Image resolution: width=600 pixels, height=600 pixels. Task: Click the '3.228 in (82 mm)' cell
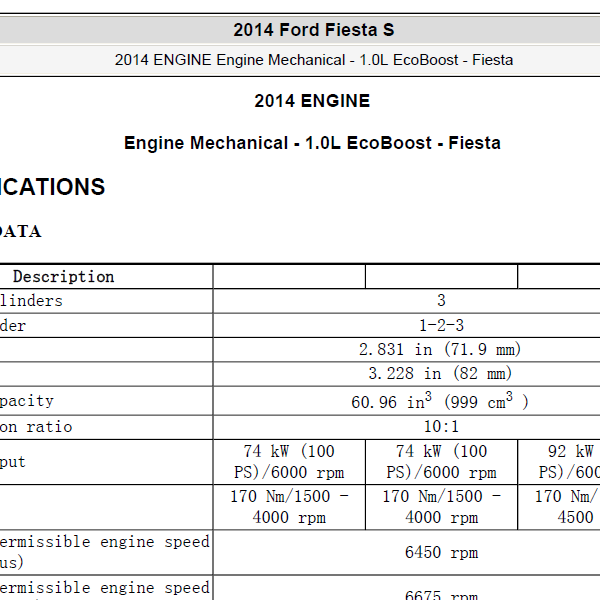point(440,373)
